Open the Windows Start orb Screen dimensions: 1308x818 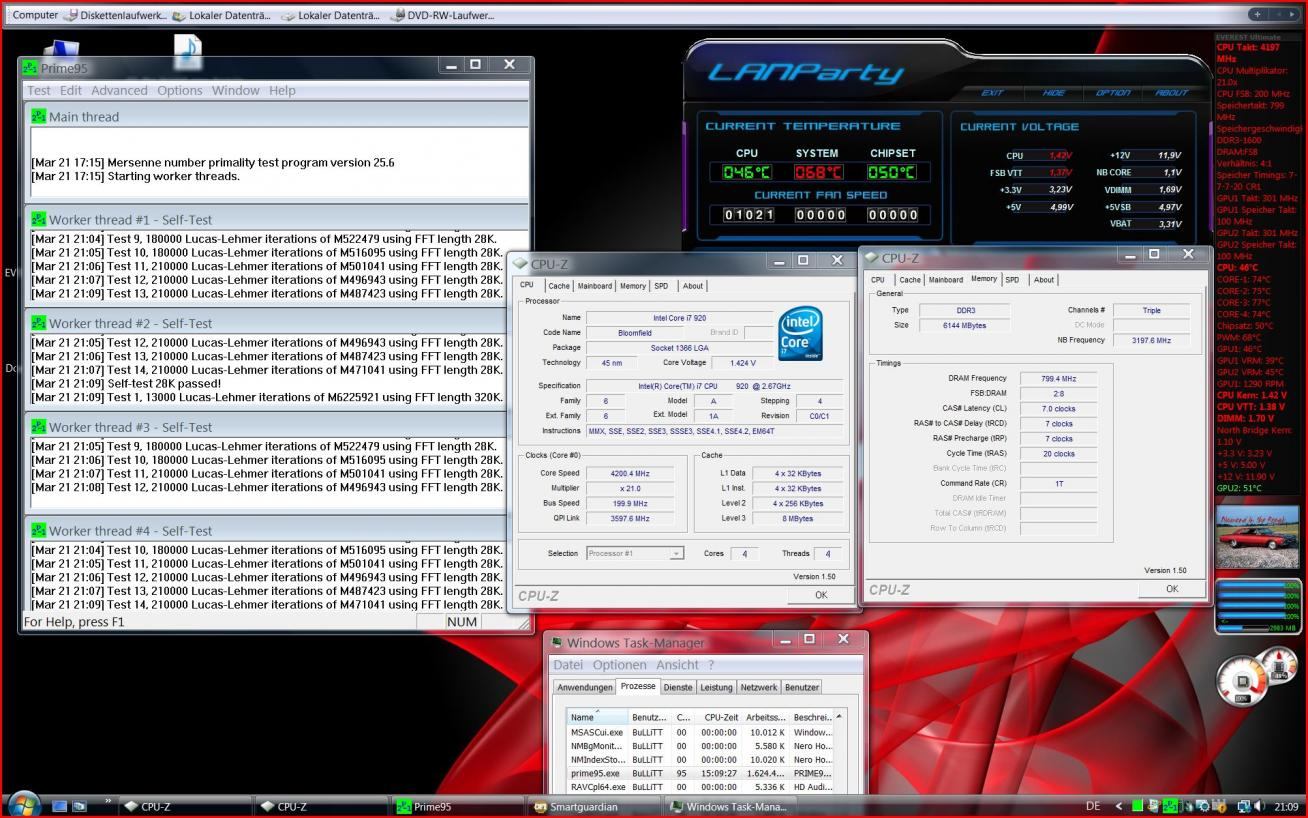tap(23, 804)
